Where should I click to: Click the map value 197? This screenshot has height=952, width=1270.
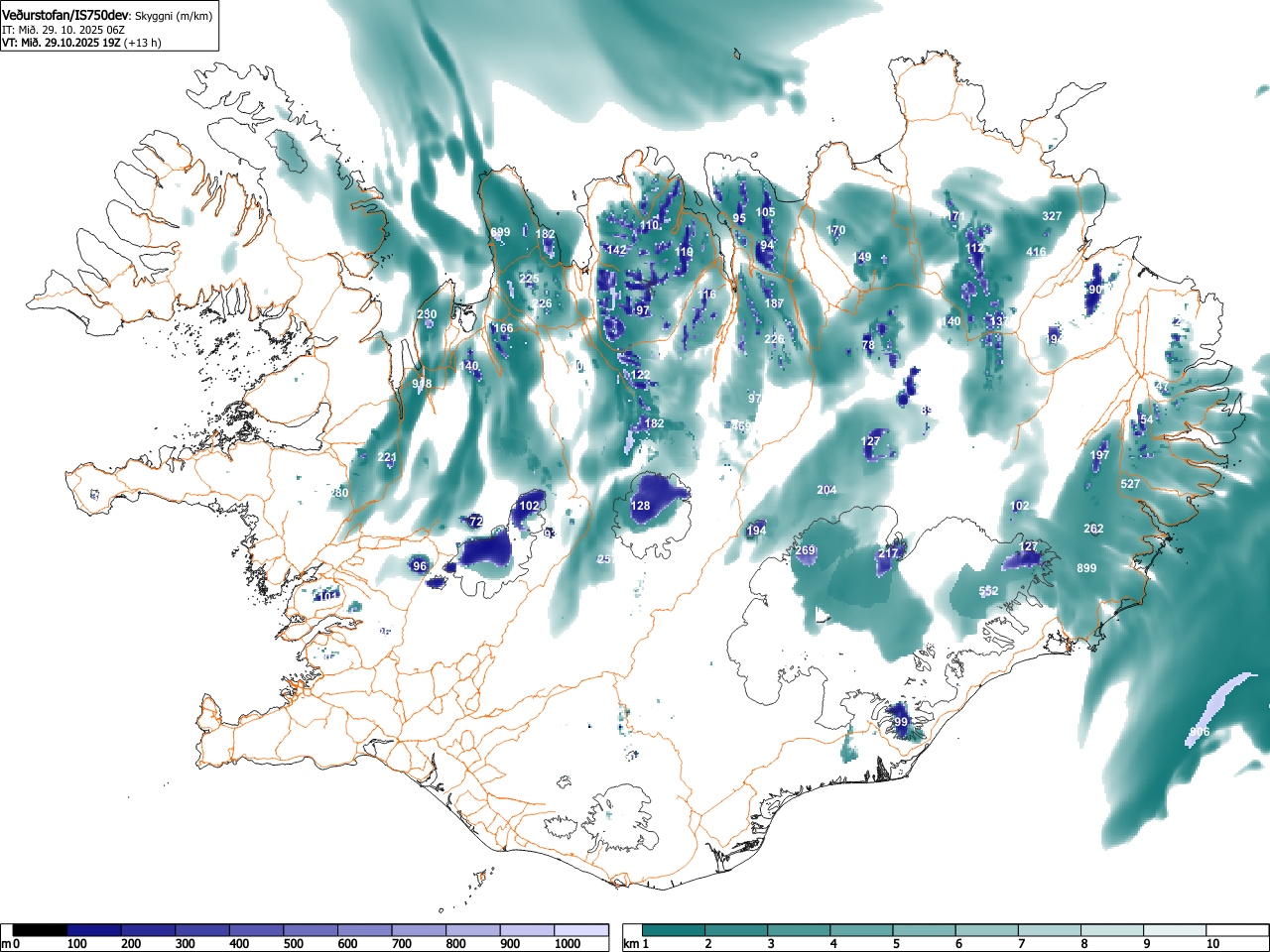1099,455
